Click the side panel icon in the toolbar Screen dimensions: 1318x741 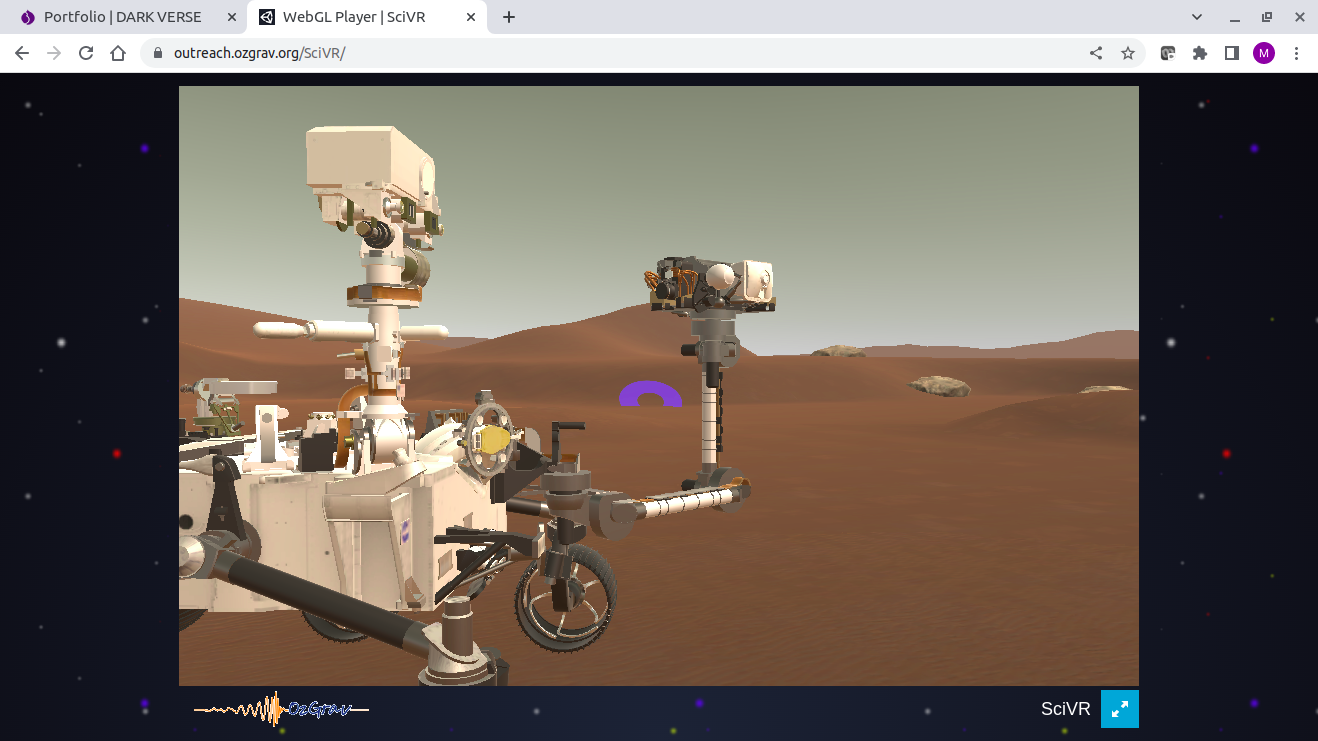1231,53
